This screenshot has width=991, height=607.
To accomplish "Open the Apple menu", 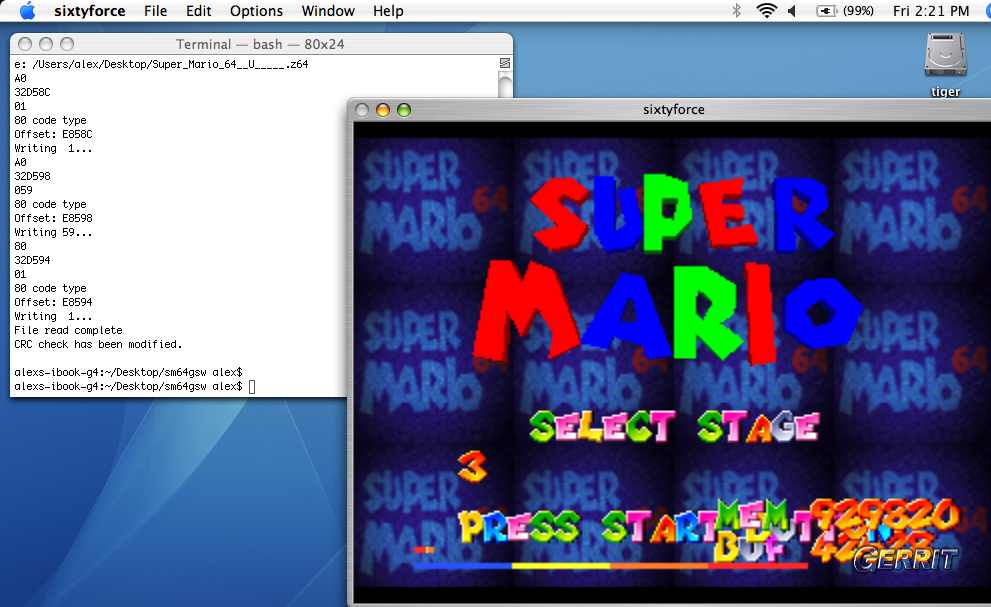I will coord(27,11).
